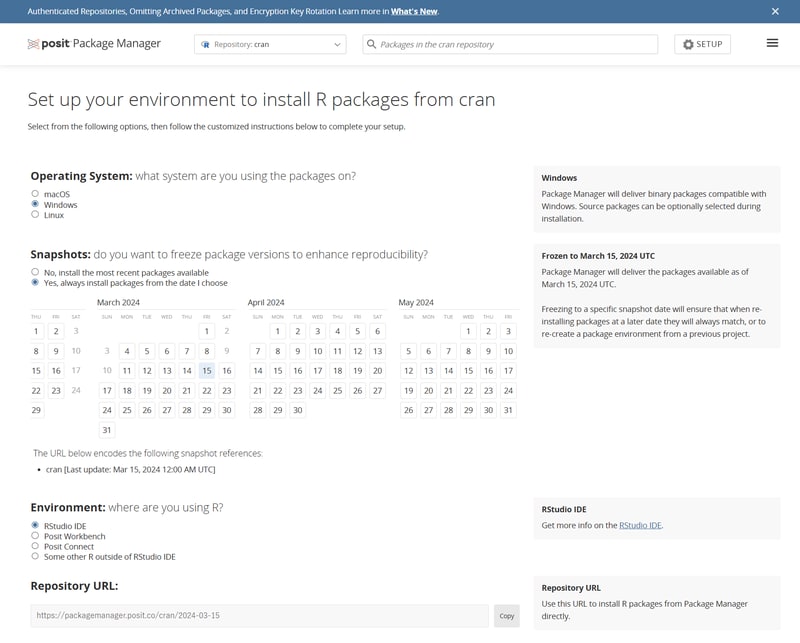The height and width of the screenshot is (643, 800).
Task: Pick April 18 in the calendar
Action: [337, 370]
